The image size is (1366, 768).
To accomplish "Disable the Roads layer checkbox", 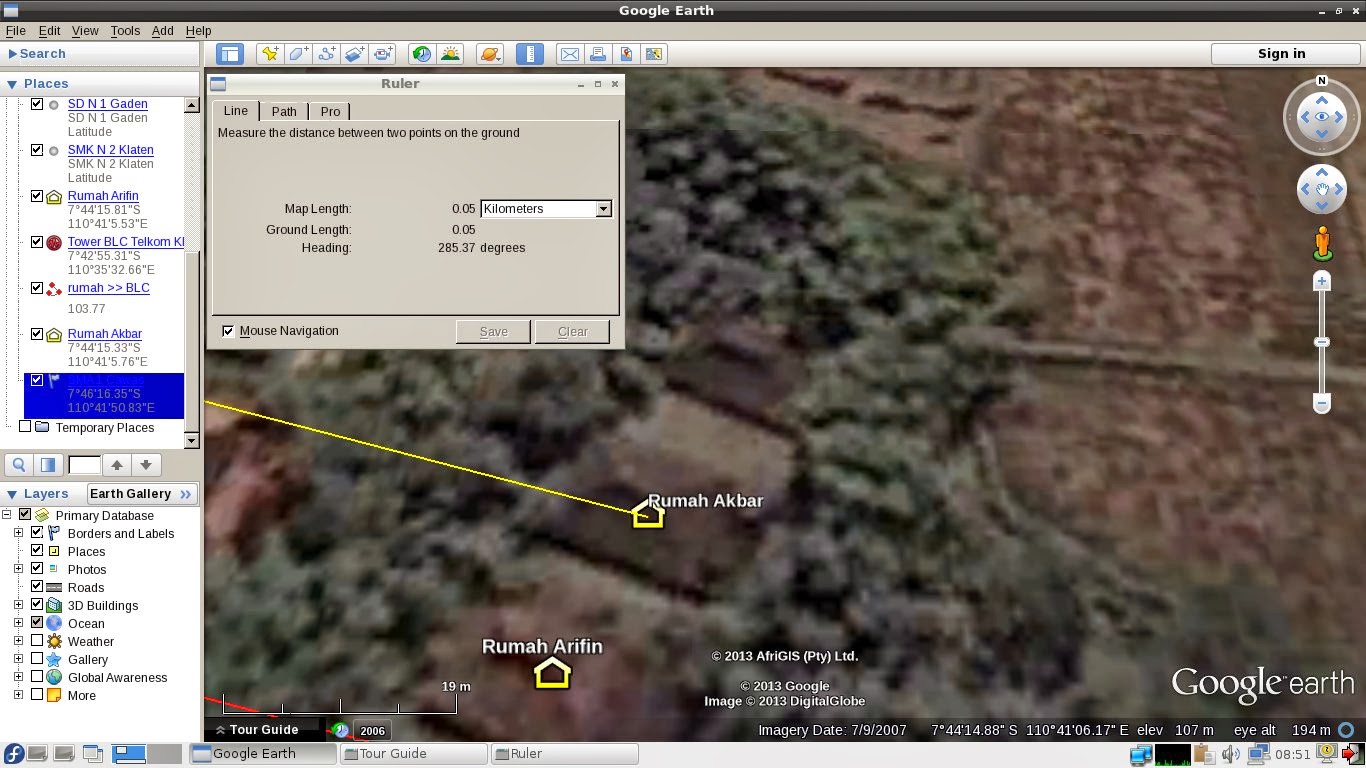I will coord(37,587).
